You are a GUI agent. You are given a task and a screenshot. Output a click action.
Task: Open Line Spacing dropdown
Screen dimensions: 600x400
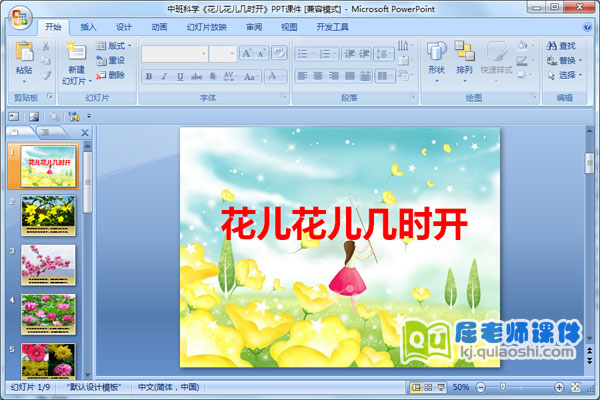click(x=384, y=54)
